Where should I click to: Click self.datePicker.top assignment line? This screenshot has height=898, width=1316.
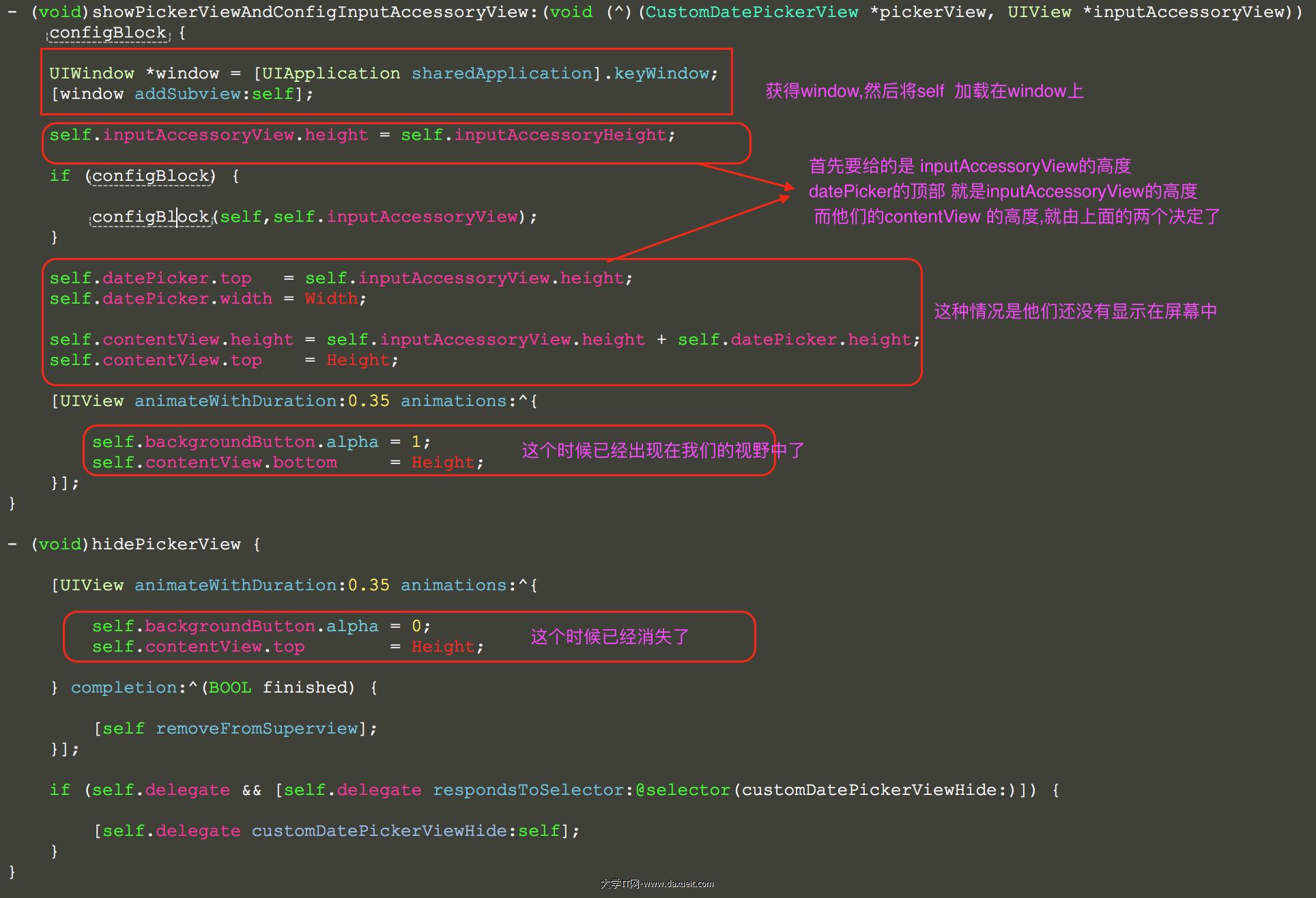tap(150, 278)
